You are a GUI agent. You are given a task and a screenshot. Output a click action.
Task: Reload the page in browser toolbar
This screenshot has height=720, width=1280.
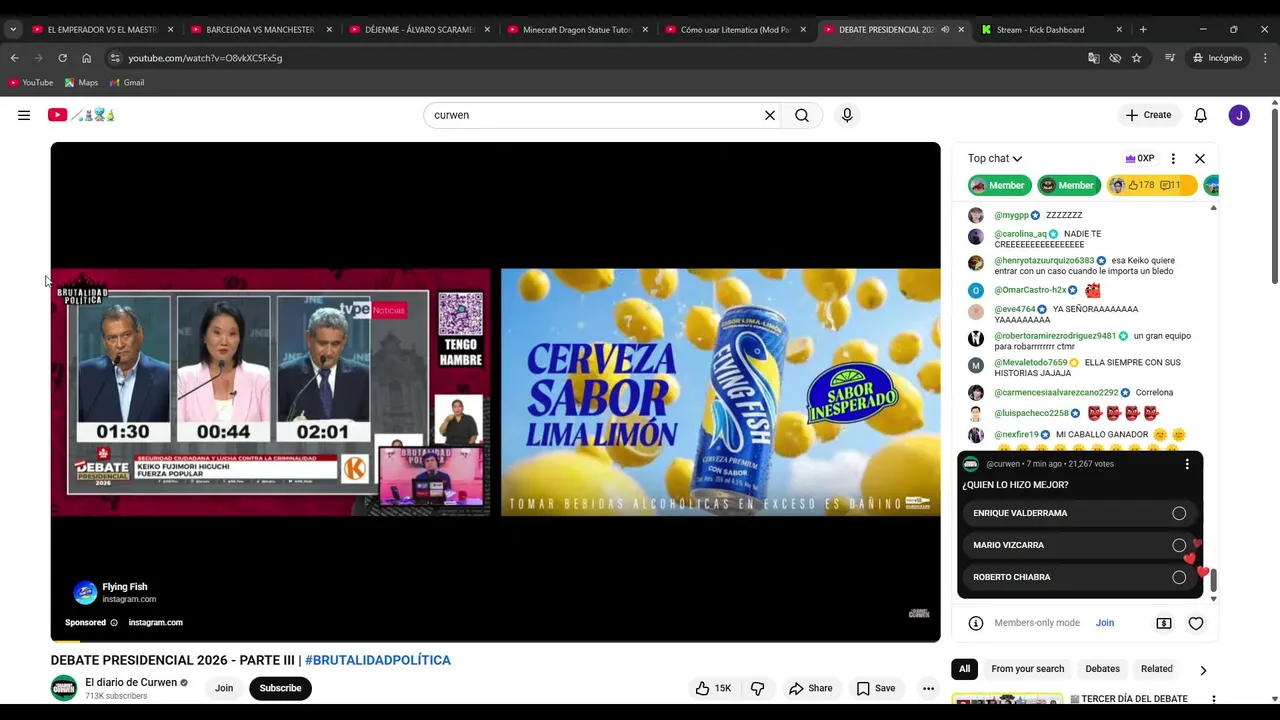62,58
